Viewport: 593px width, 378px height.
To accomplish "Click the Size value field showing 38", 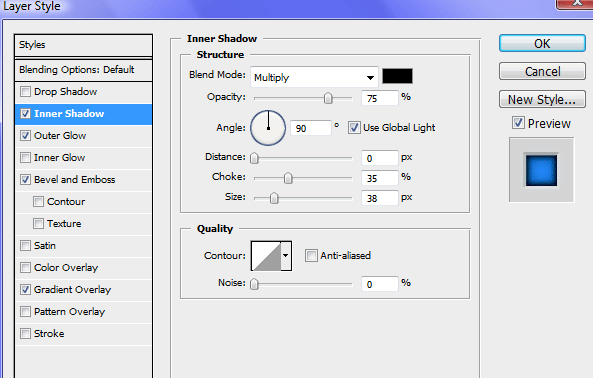I will [380, 198].
